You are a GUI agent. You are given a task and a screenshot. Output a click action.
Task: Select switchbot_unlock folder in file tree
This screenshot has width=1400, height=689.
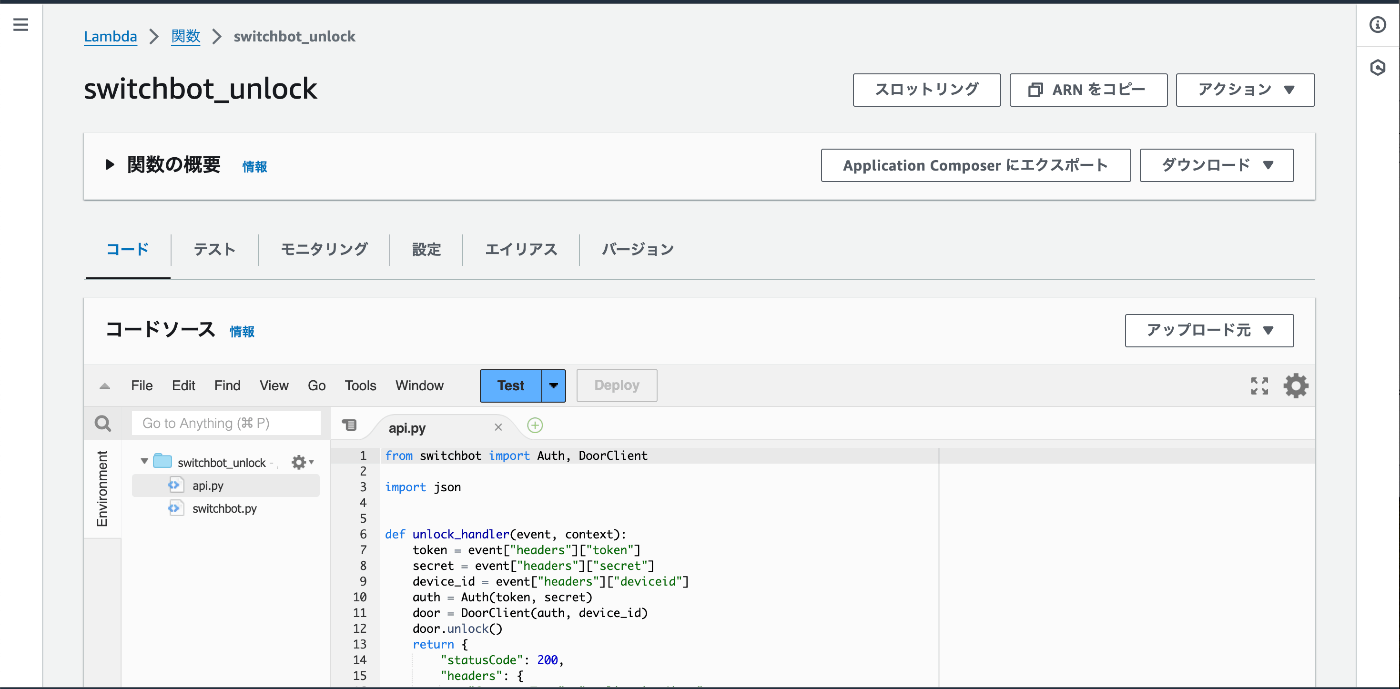point(222,462)
